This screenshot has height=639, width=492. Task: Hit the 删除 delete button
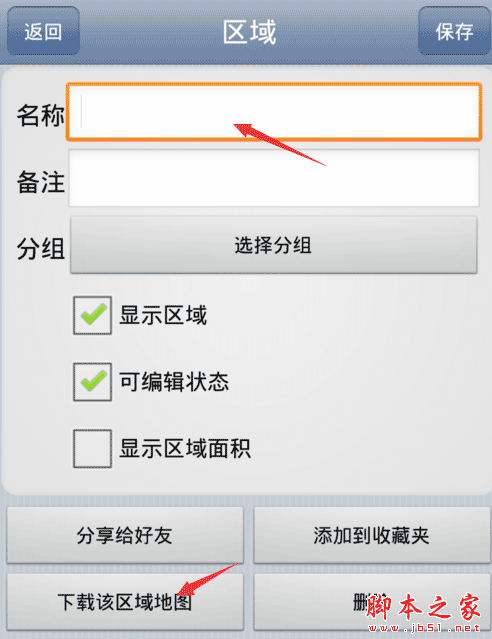372,602
